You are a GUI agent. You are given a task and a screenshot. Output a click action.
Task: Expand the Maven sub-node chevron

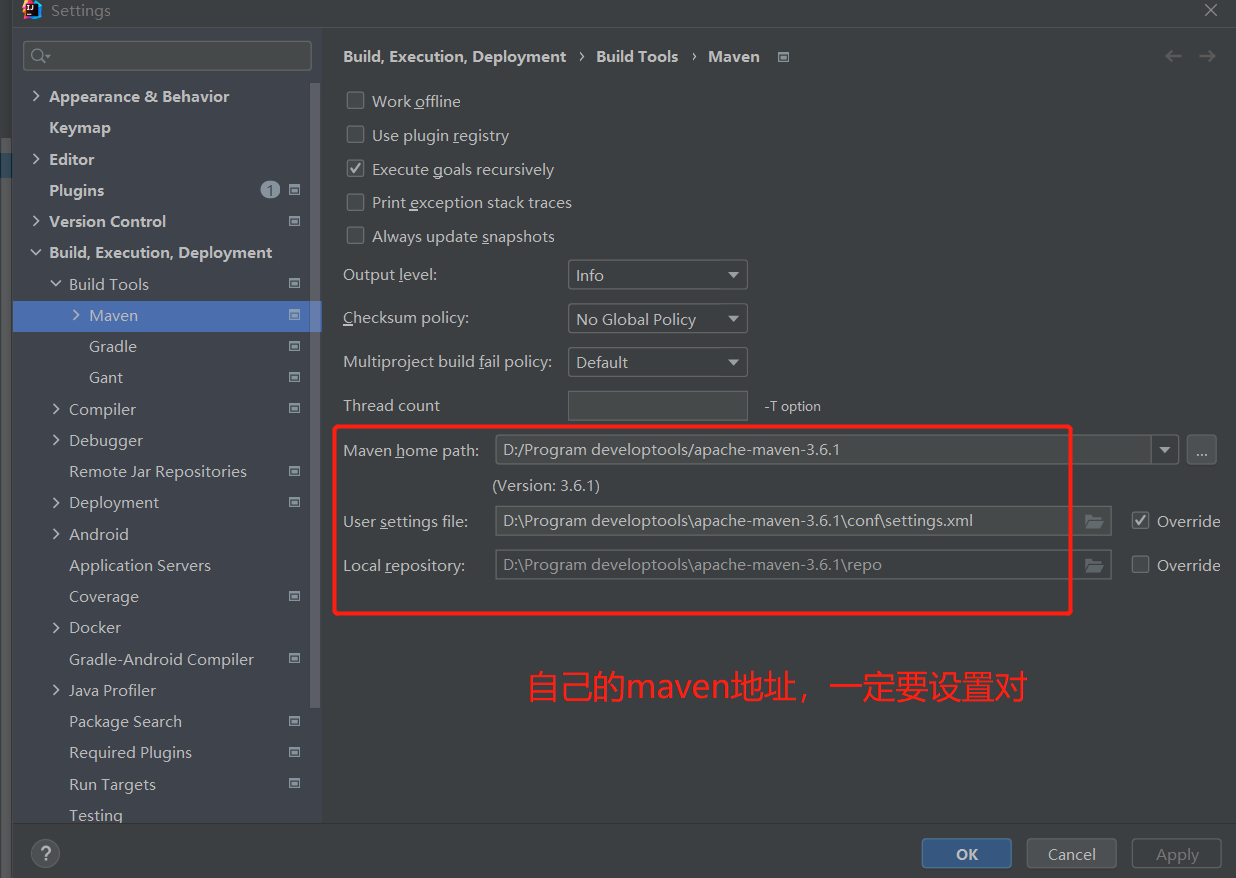pos(76,315)
